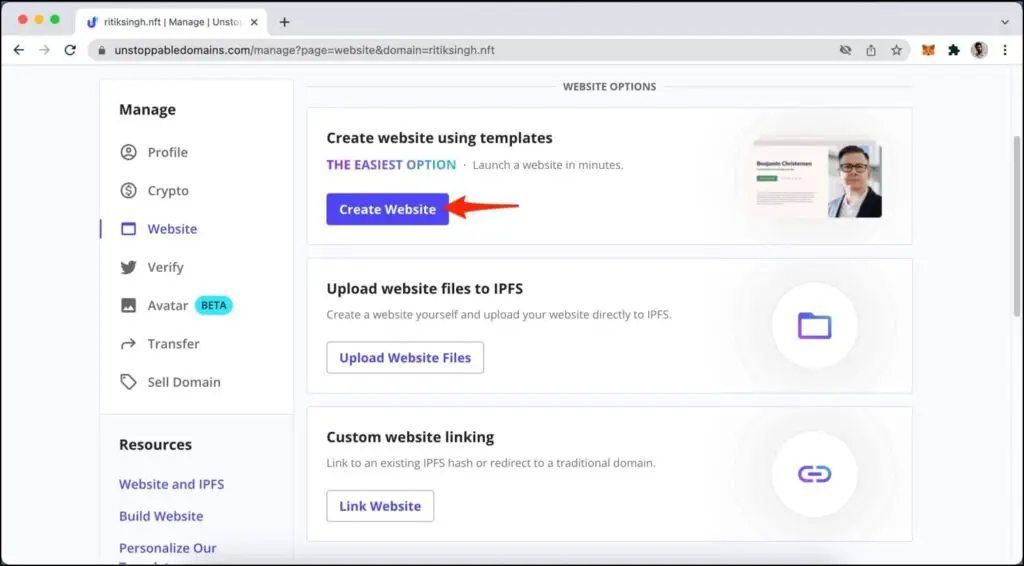Click the browser forward arrow
Viewport: 1024px width, 566px height.
44,50
